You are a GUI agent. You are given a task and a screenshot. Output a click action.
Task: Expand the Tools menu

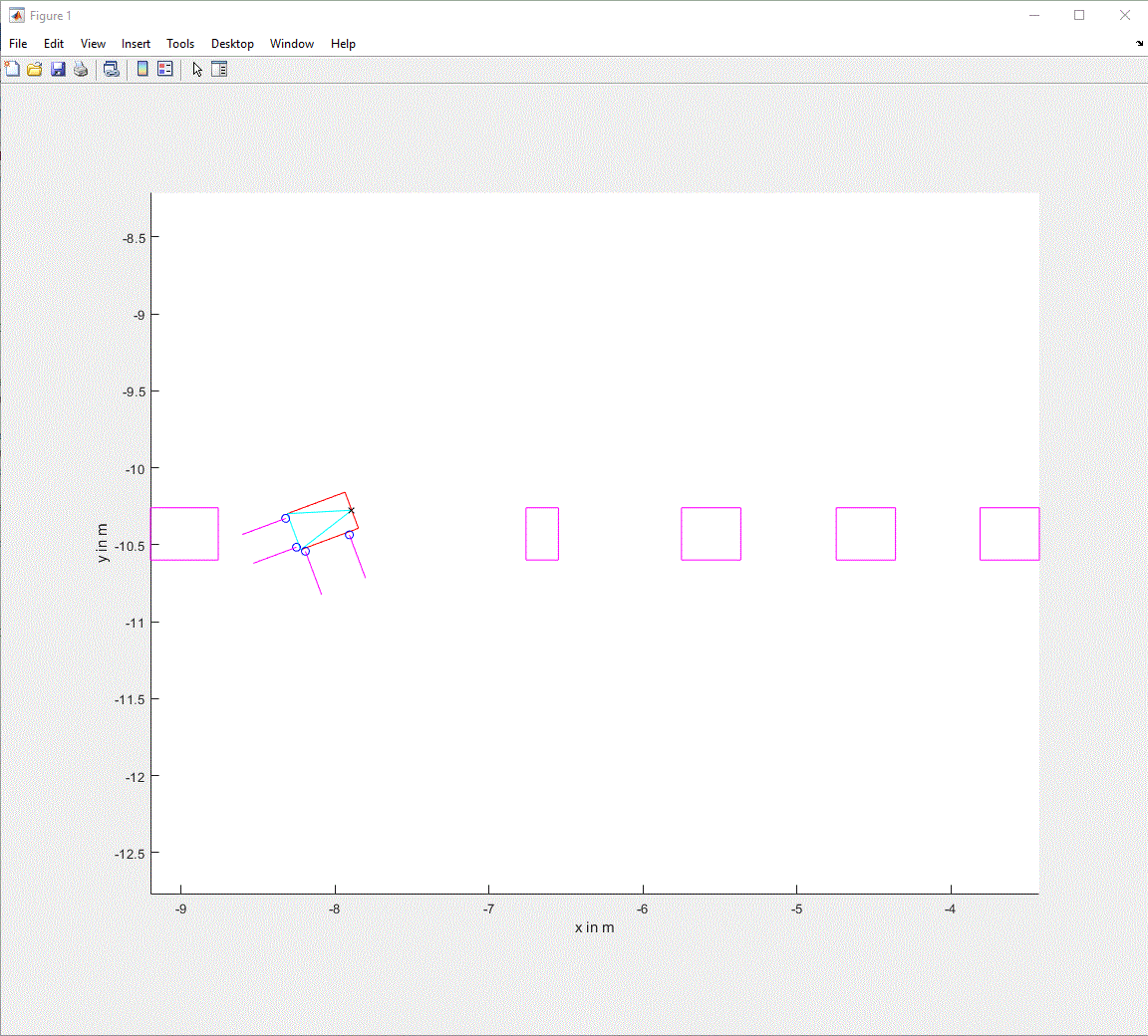[x=180, y=44]
